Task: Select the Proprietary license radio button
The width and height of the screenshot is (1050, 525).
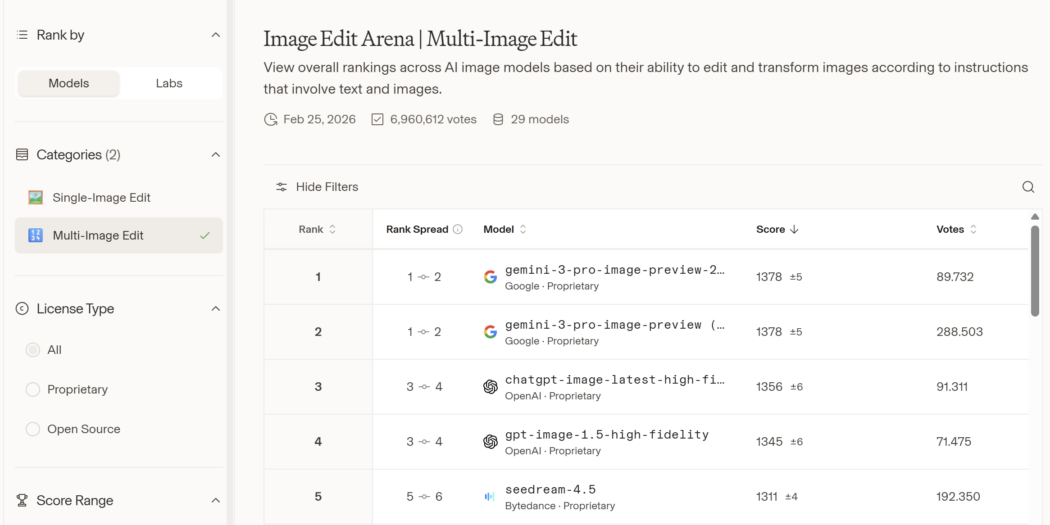Action: [33, 389]
